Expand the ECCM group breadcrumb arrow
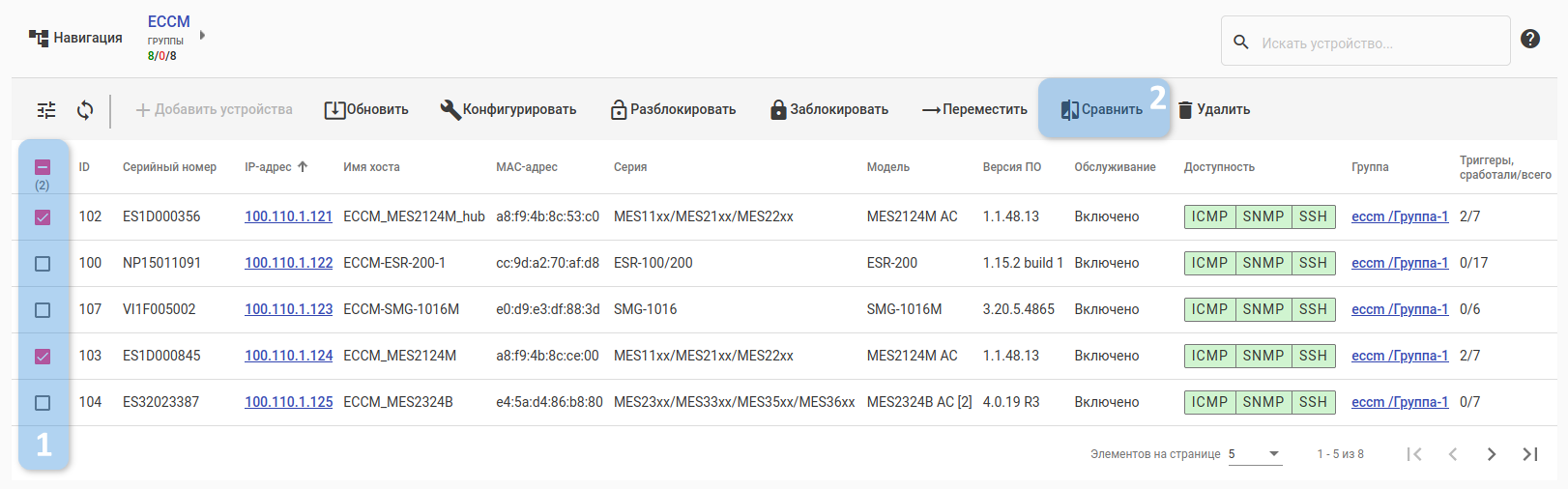1568x489 pixels. point(202,36)
